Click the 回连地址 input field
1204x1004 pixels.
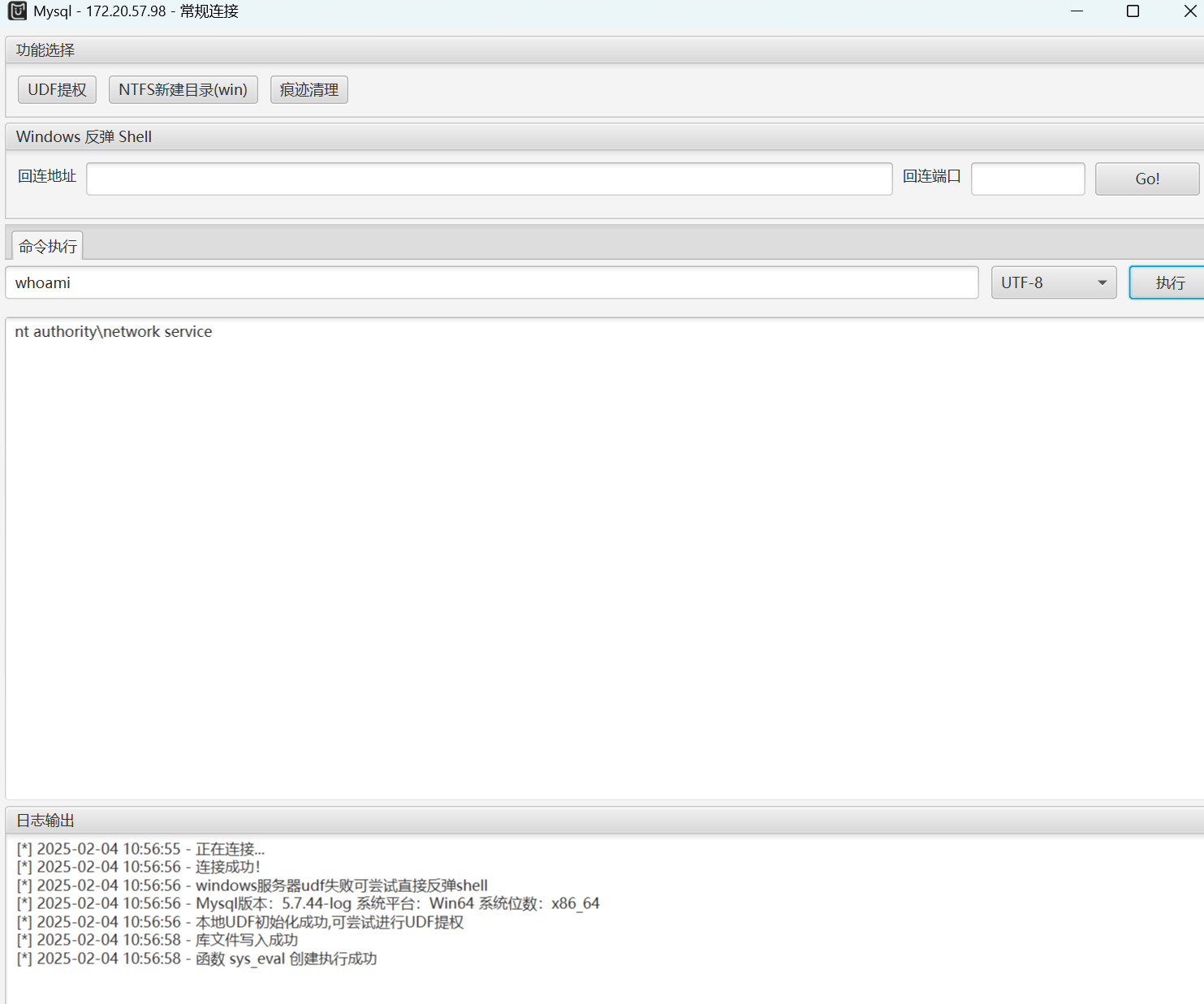point(490,179)
